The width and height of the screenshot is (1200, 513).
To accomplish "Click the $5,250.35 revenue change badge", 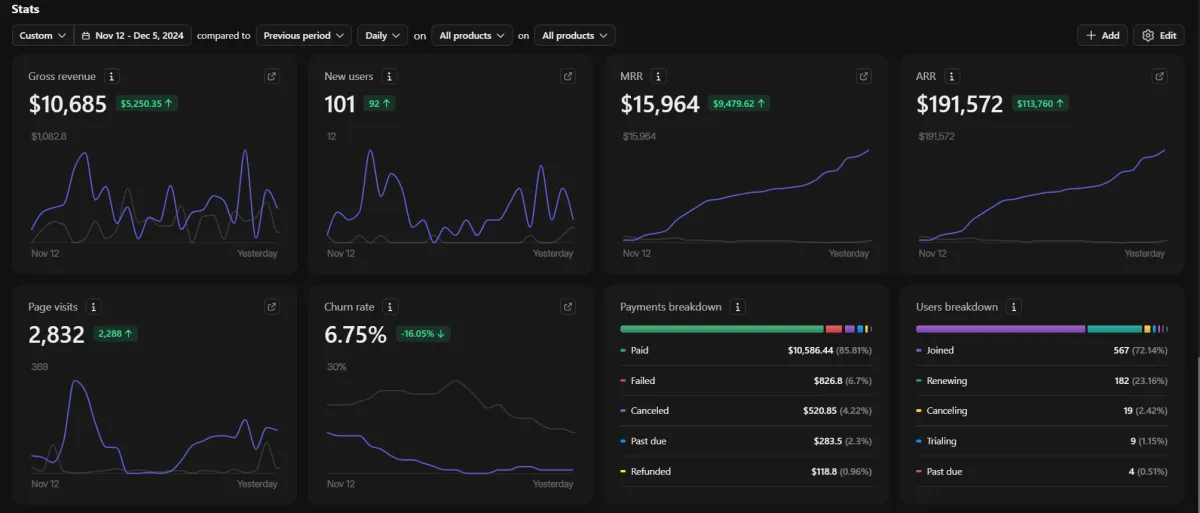I will tap(148, 103).
